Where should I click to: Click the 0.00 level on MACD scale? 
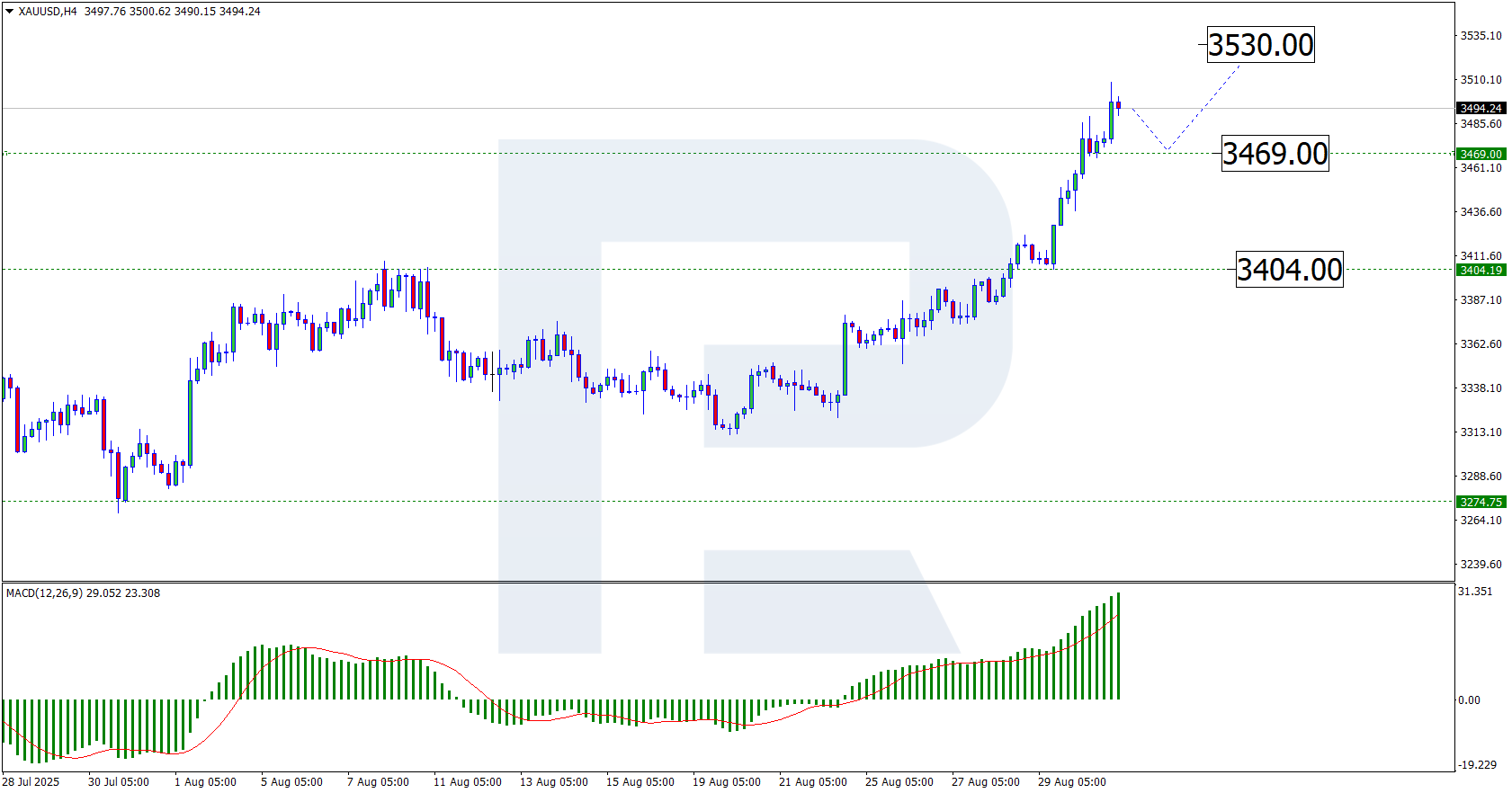(1469, 700)
